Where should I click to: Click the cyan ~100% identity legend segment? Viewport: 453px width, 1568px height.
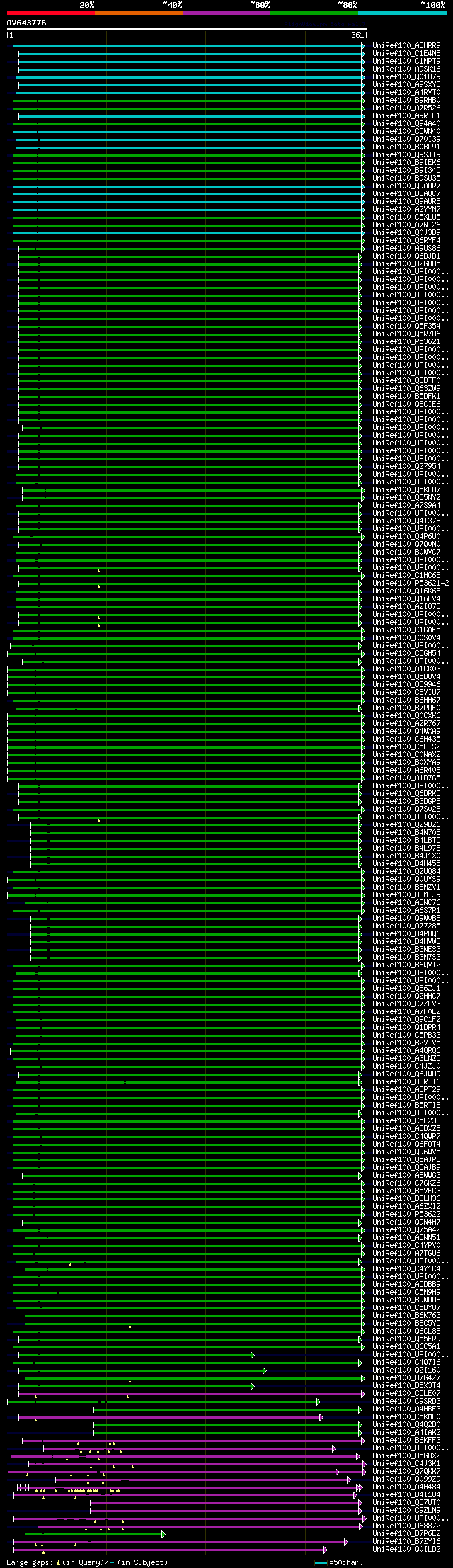click(x=402, y=13)
